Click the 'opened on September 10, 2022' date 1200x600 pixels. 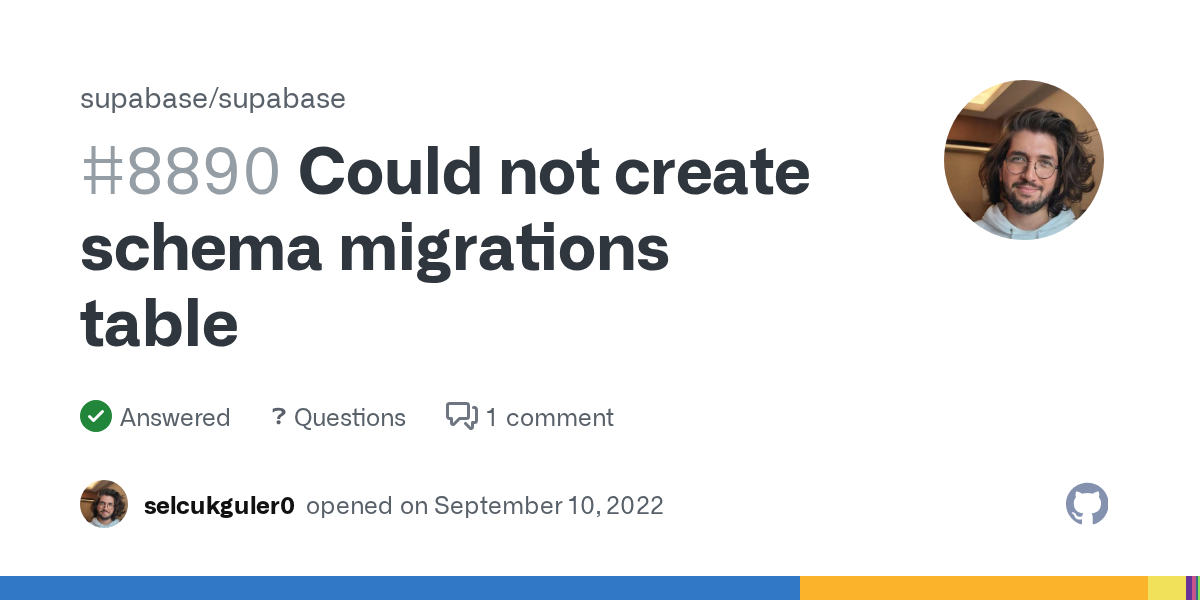(485, 506)
